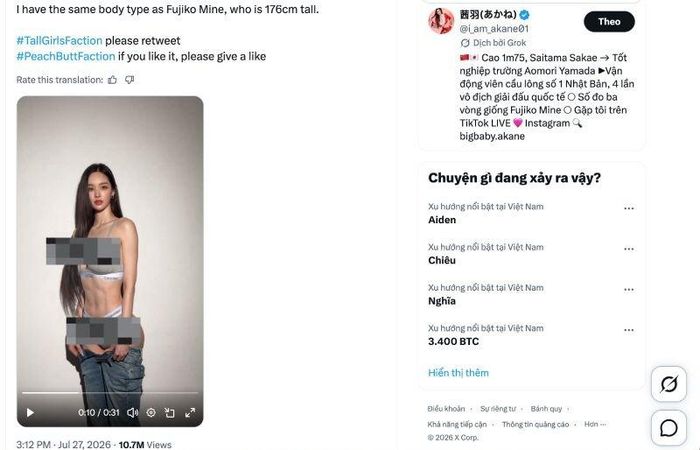
Task: Open more options for Nghĩa trend
Action: (629, 290)
